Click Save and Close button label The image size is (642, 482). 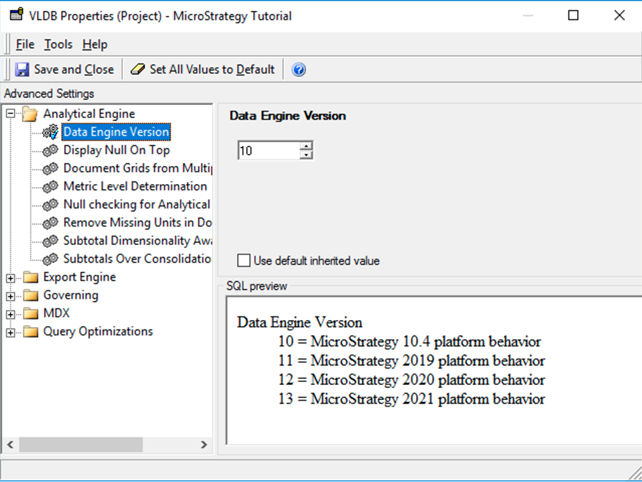(x=74, y=70)
